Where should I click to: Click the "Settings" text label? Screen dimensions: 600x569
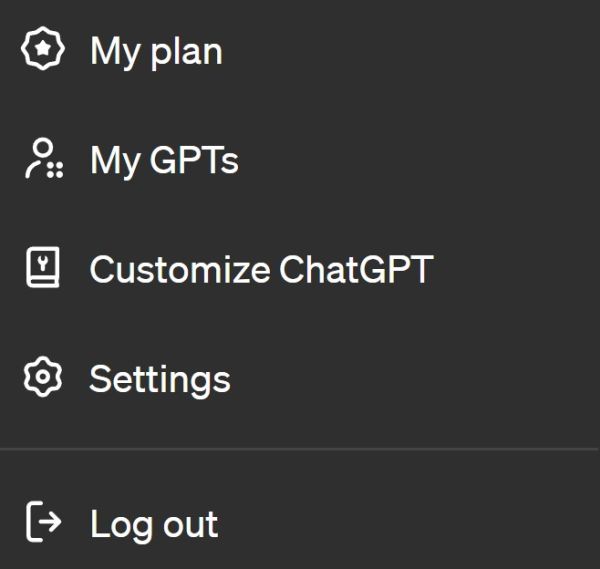(160, 380)
